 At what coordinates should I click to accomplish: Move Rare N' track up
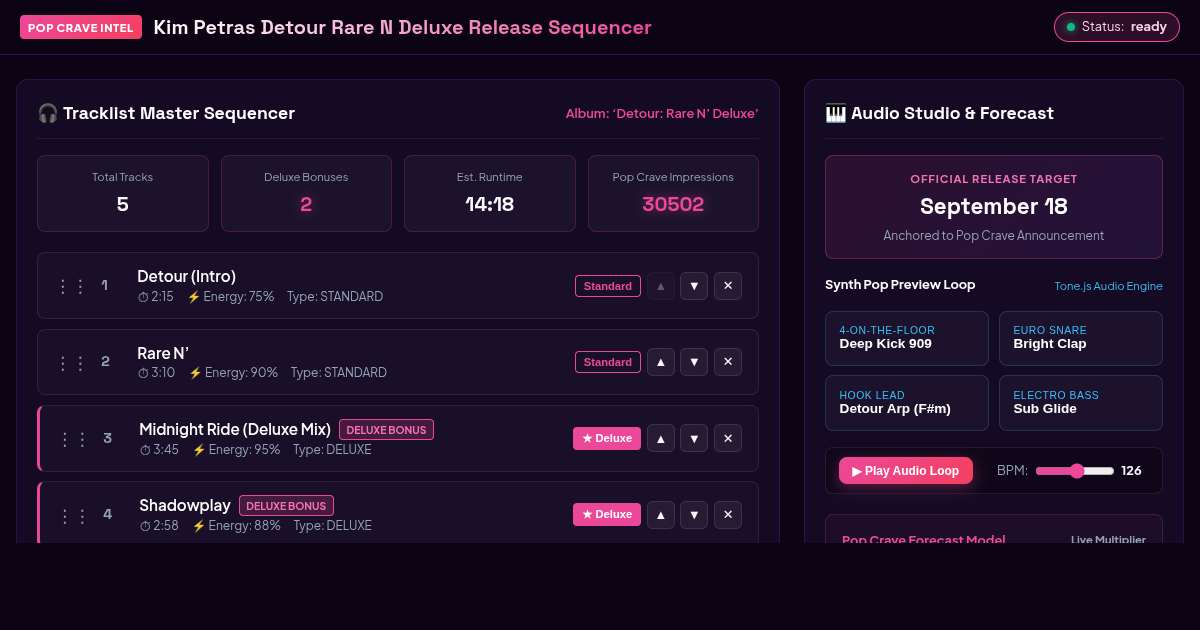pyautogui.click(x=660, y=362)
